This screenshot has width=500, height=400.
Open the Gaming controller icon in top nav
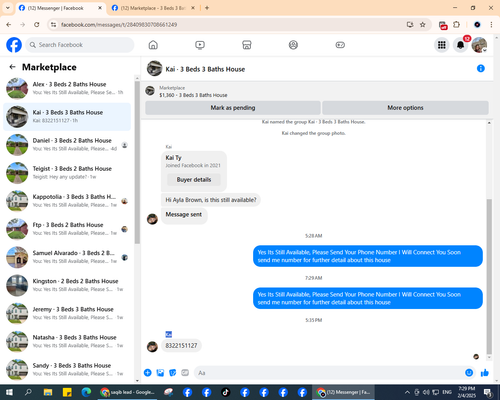pyautogui.click(x=340, y=45)
